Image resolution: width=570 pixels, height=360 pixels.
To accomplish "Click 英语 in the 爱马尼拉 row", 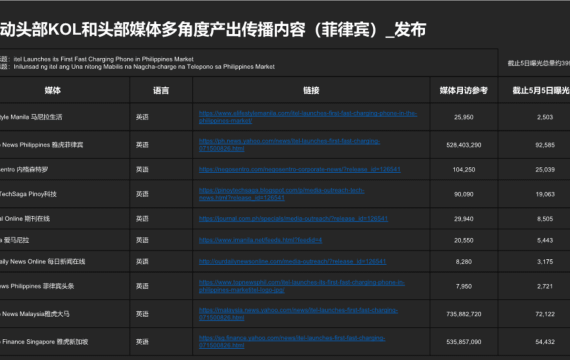I will [x=142, y=240].
